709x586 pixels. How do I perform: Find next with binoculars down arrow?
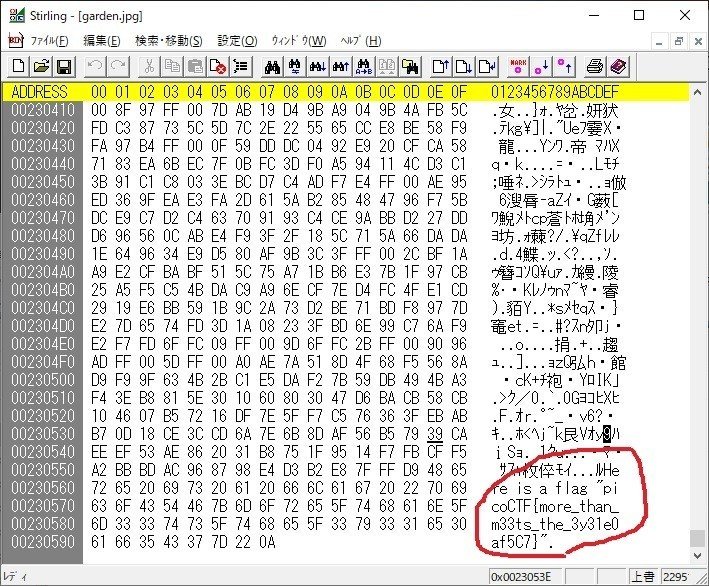[x=318, y=67]
